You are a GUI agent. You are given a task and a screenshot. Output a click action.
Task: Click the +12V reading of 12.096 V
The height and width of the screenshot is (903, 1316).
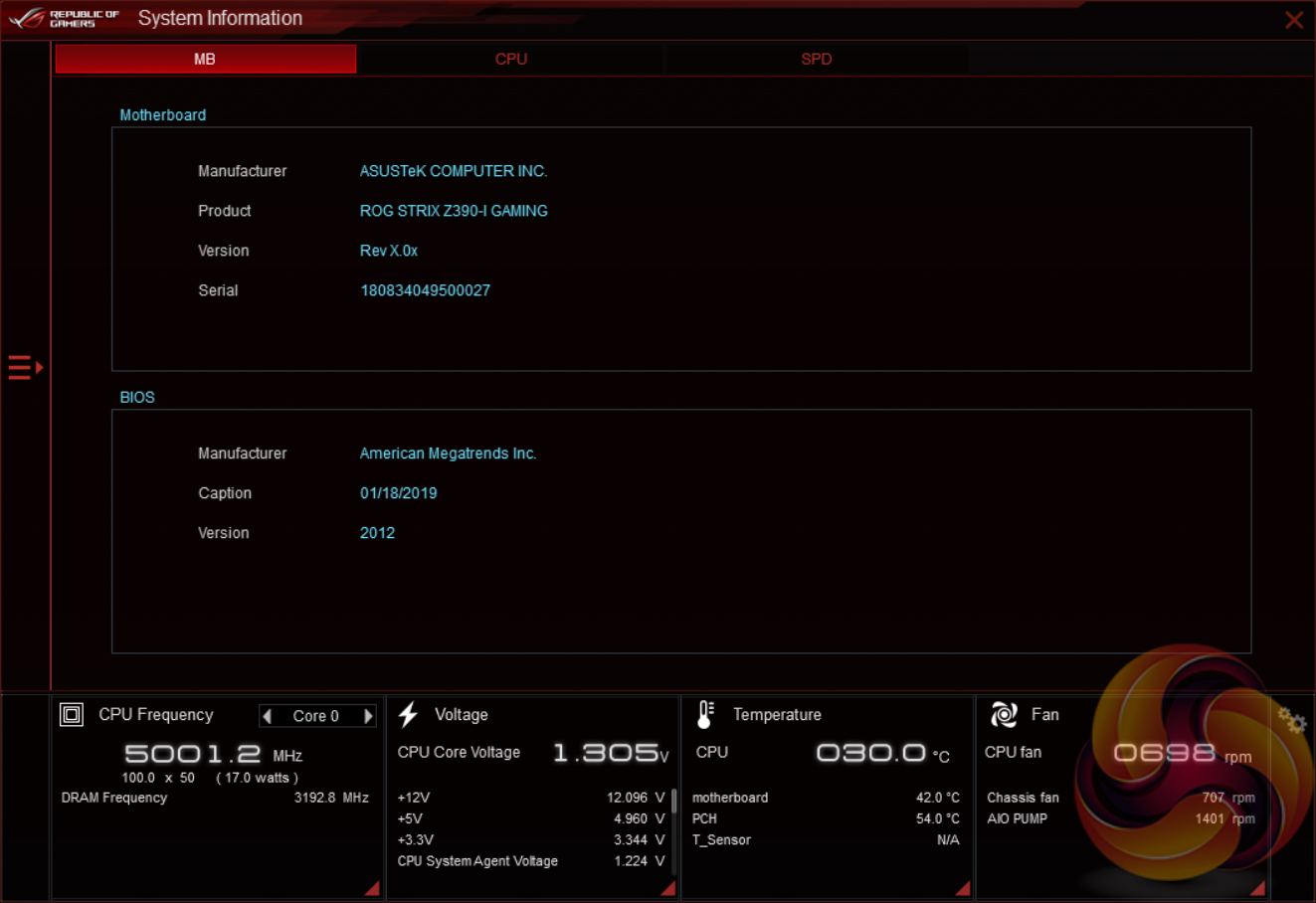coord(636,798)
